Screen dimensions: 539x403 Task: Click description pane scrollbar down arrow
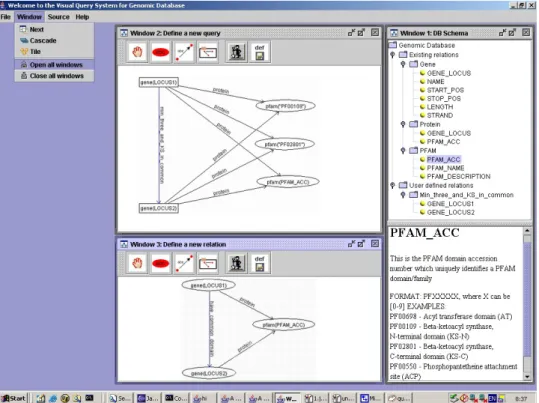(527, 377)
